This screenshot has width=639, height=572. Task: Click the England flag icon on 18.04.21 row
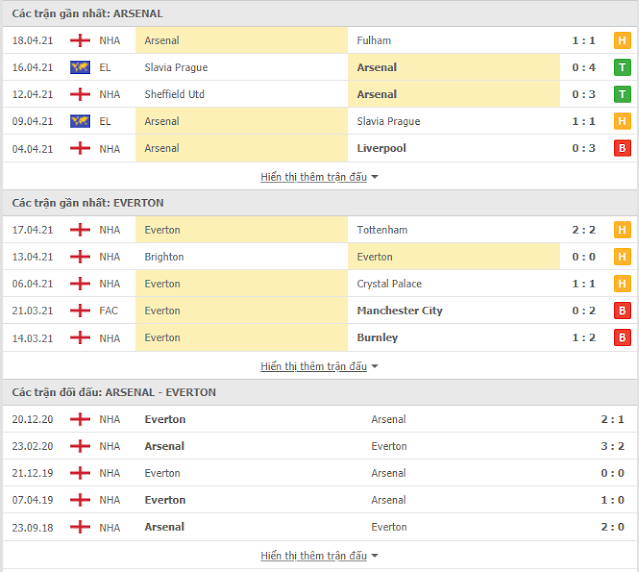pyautogui.click(x=80, y=40)
